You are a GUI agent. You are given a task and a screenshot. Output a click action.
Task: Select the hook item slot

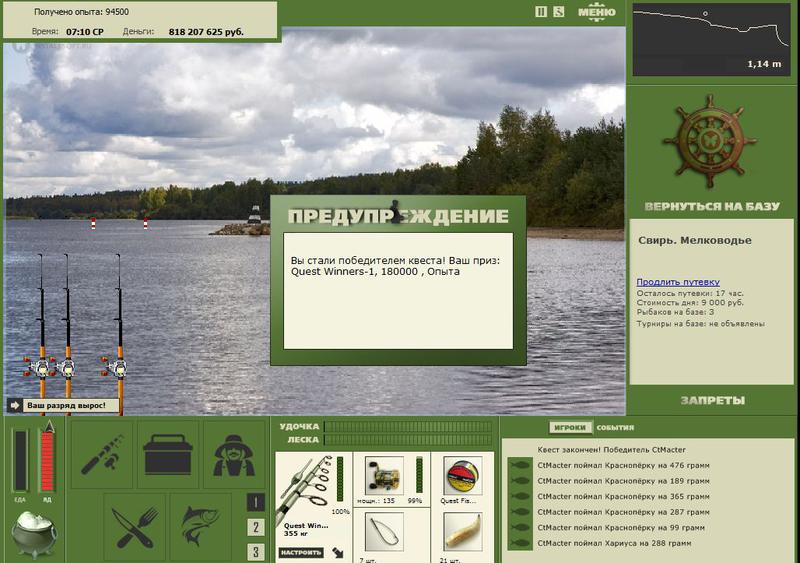tap(385, 532)
